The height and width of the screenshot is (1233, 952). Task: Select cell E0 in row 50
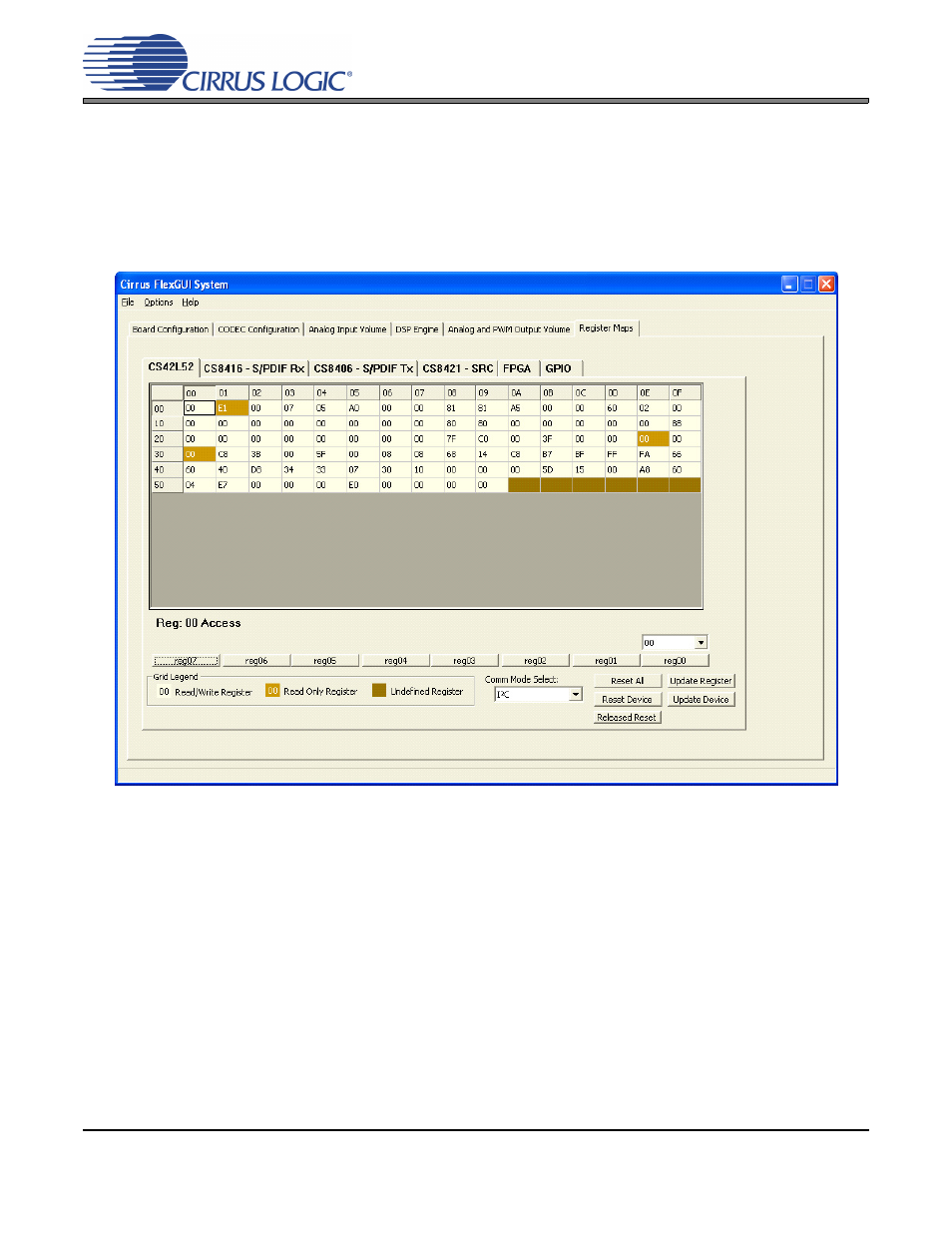(x=361, y=485)
